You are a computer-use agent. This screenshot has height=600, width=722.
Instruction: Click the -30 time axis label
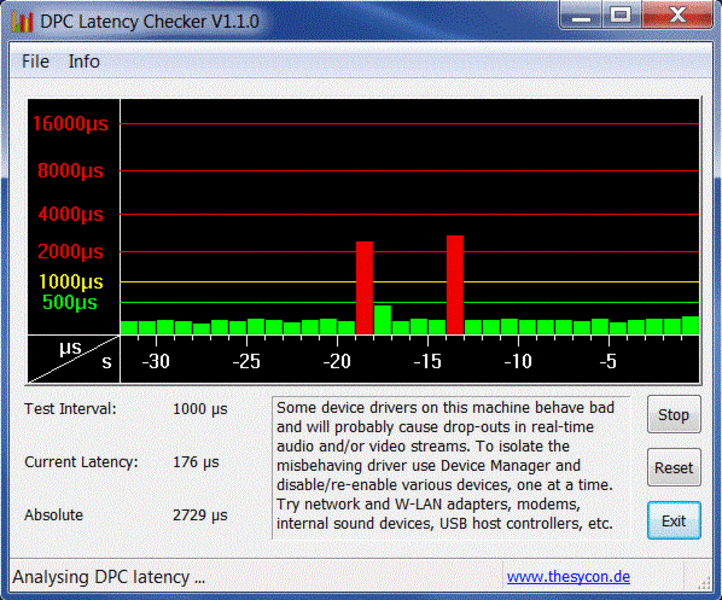click(x=156, y=361)
